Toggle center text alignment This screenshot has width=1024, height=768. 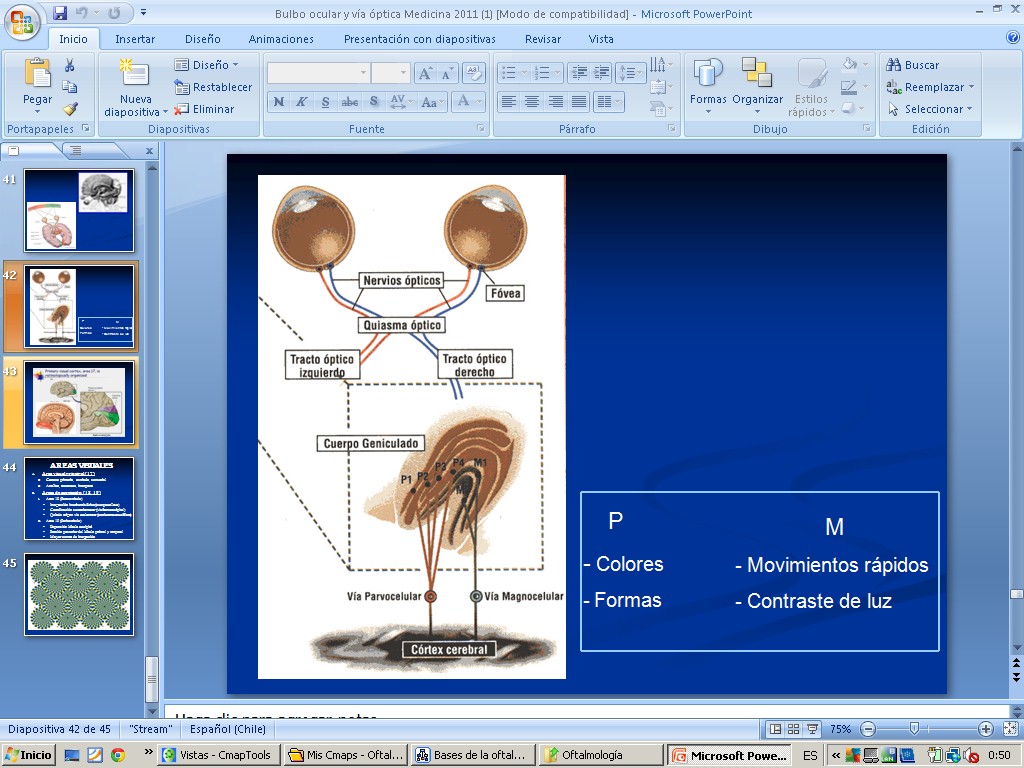point(531,102)
